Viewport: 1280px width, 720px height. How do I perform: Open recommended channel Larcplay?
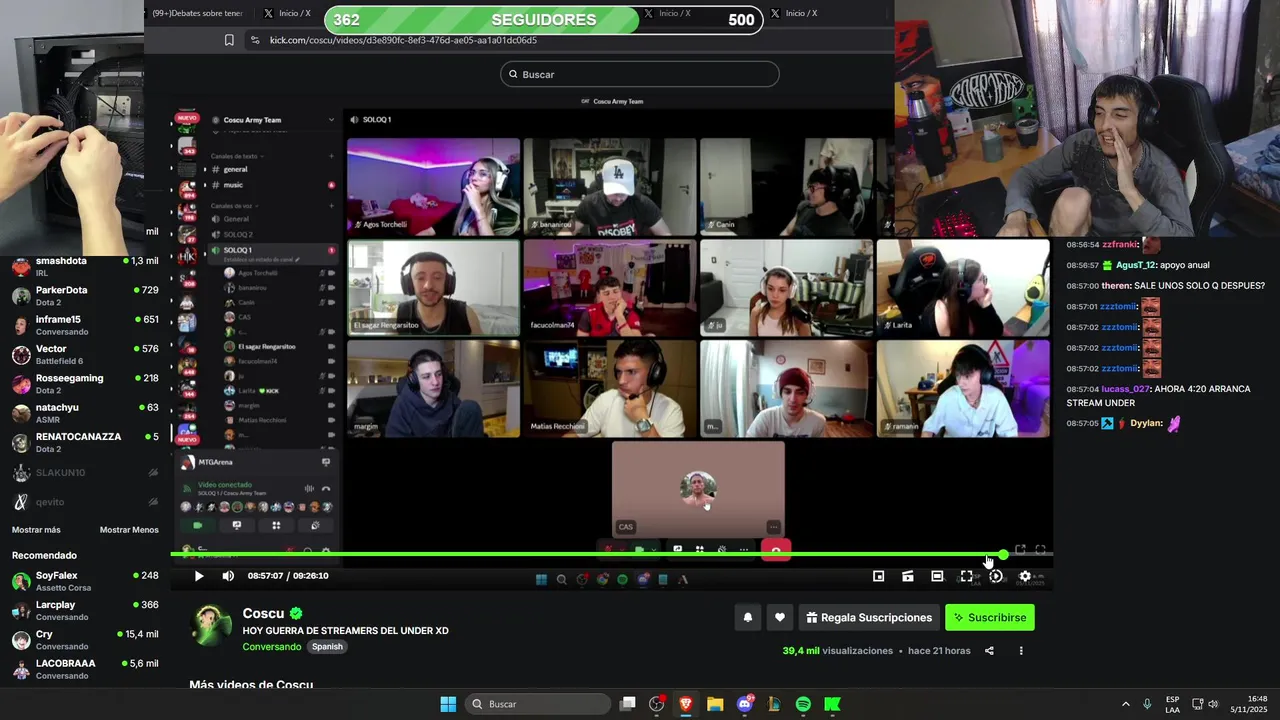pyautogui.click(x=85, y=611)
